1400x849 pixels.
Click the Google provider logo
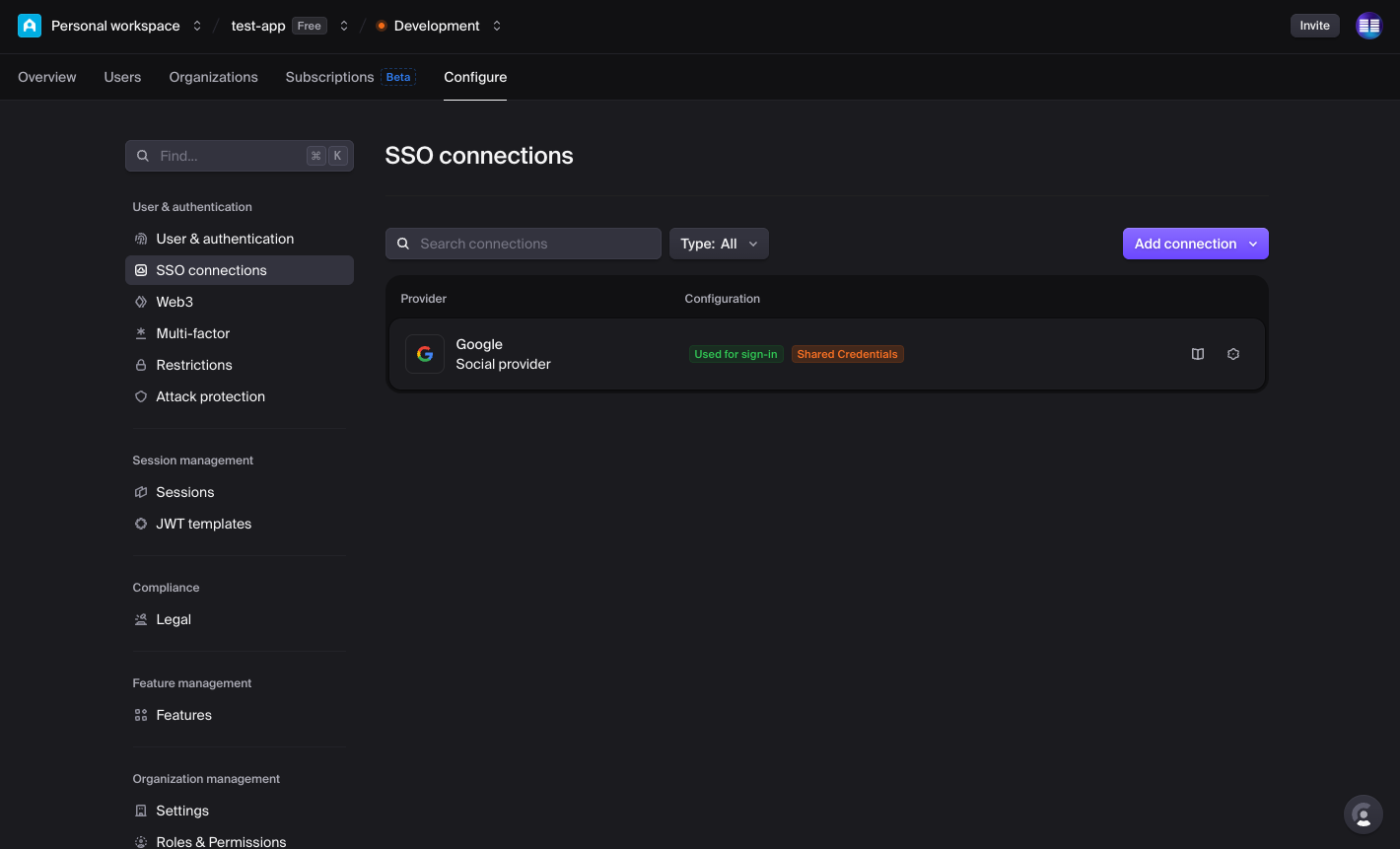click(x=425, y=354)
